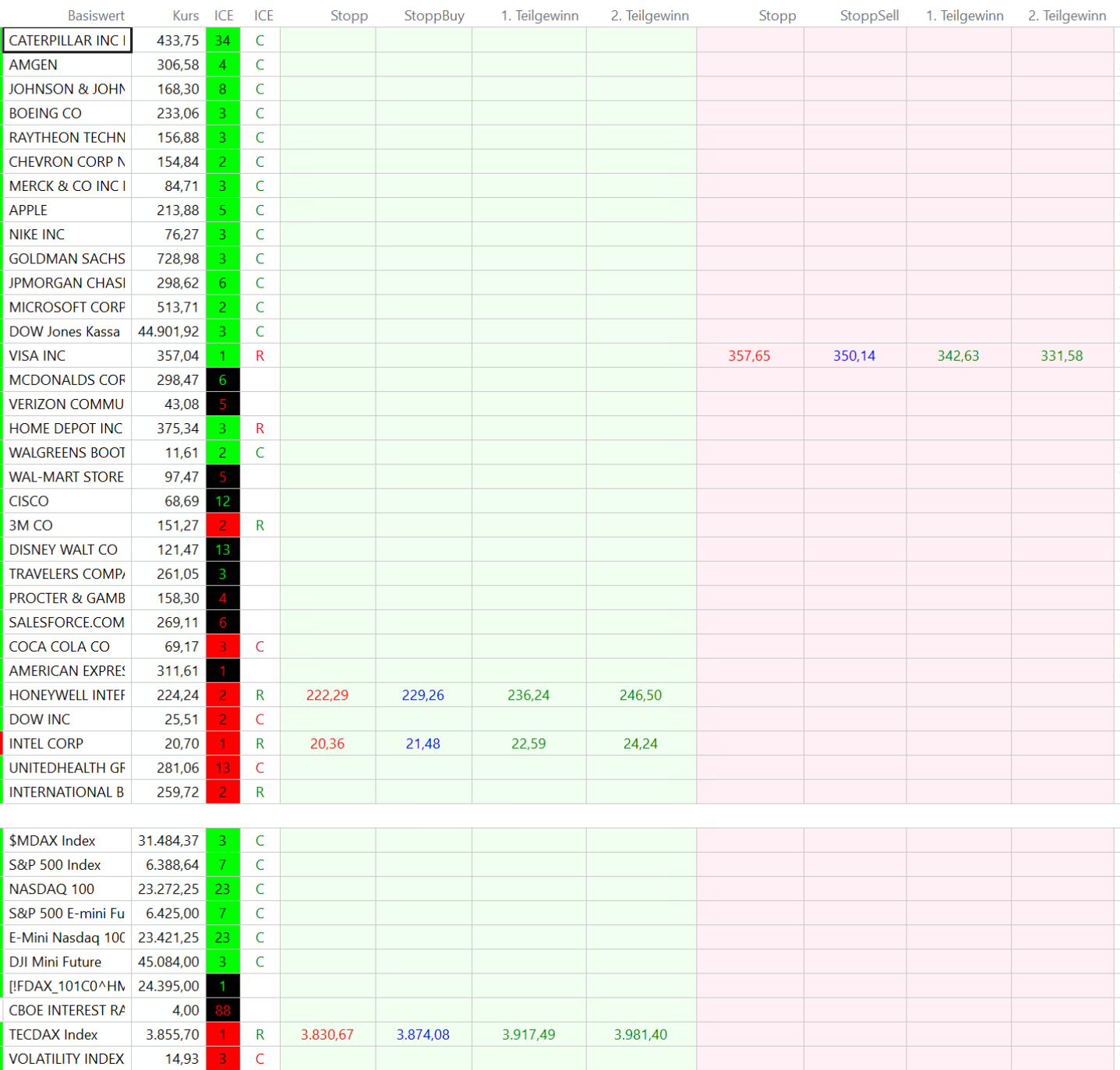Screen dimensions: 1120x1070
Task: Click the Kurs column header
Action: tap(185, 16)
